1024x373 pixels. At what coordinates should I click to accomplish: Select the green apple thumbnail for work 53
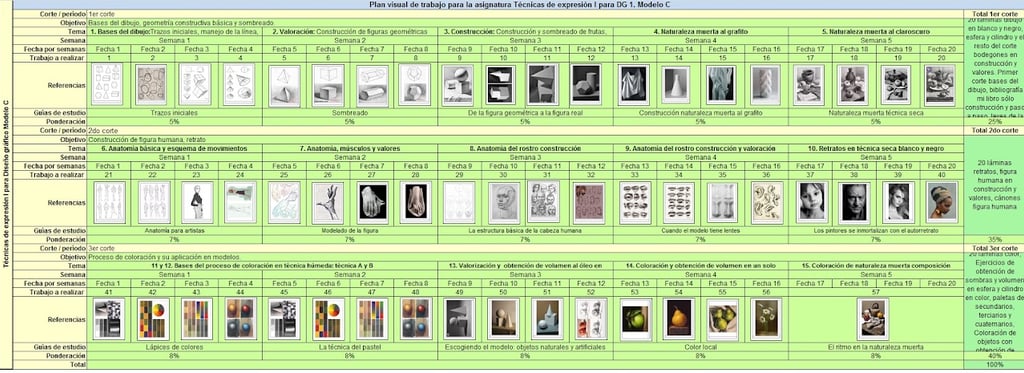[x=635, y=319]
